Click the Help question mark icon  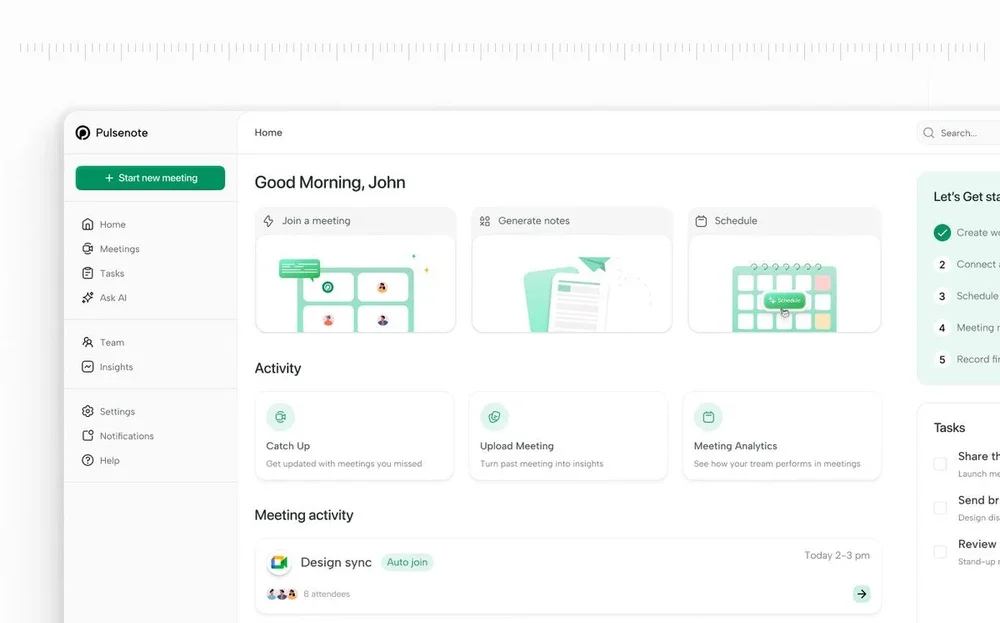click(x=88, y=460)
